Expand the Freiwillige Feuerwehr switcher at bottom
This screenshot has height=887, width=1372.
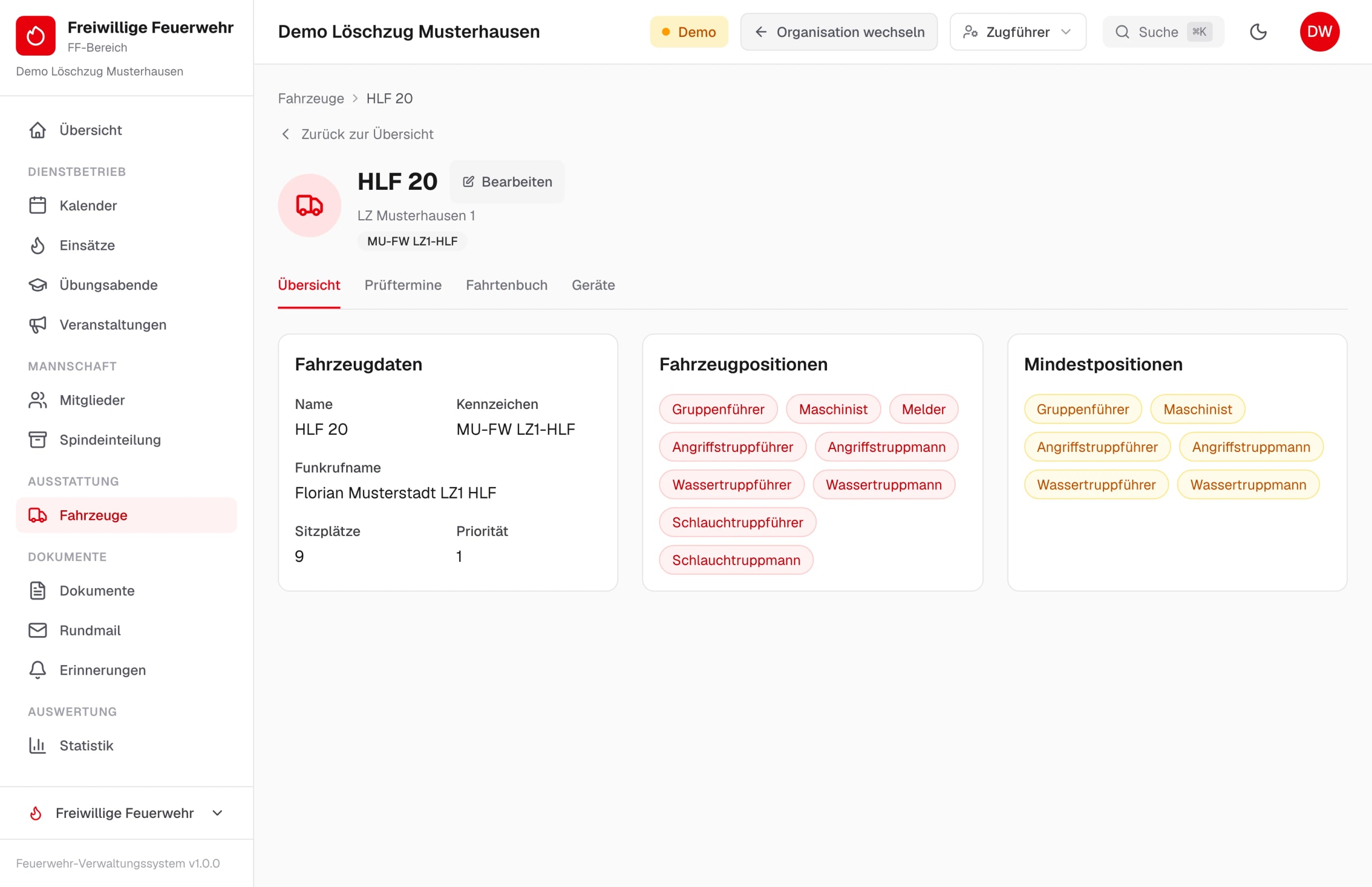[x=126, y=813]
